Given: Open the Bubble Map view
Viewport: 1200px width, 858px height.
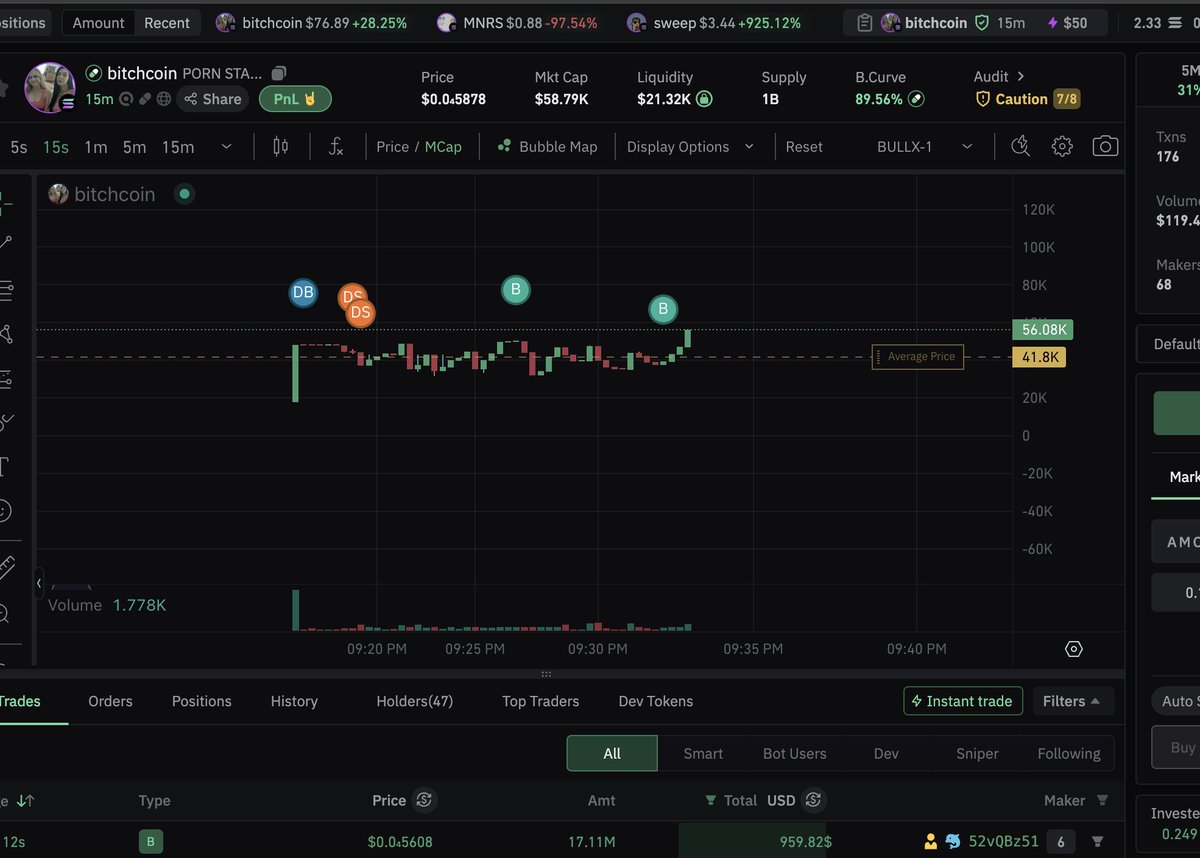Looking at the screenshot, I should coord(548,147).
